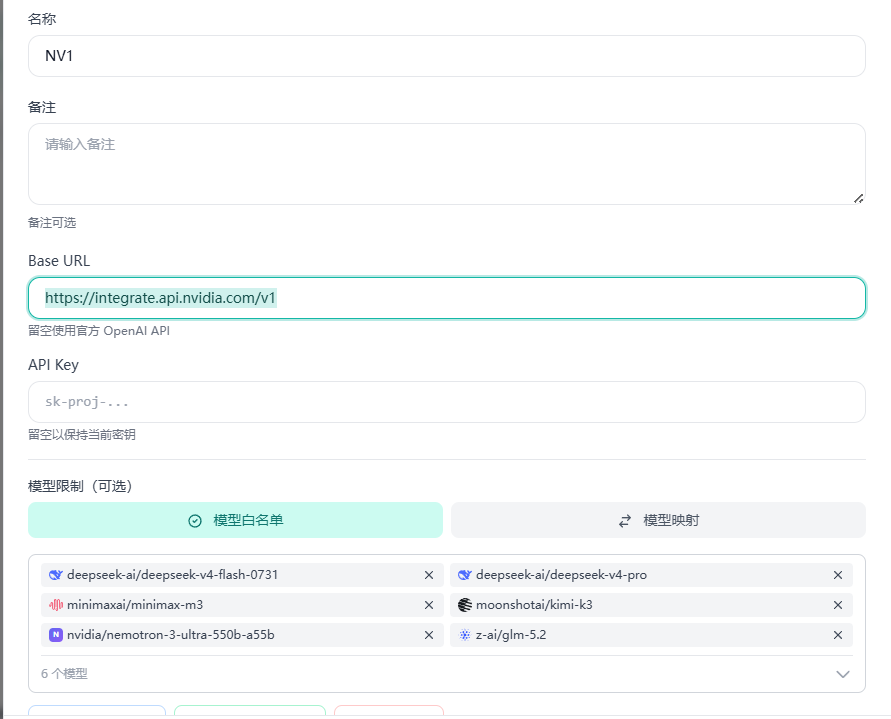Click the 6 个模型 count text
The width and height of the screenshot is (891, 719).
(x=64, y=674)
